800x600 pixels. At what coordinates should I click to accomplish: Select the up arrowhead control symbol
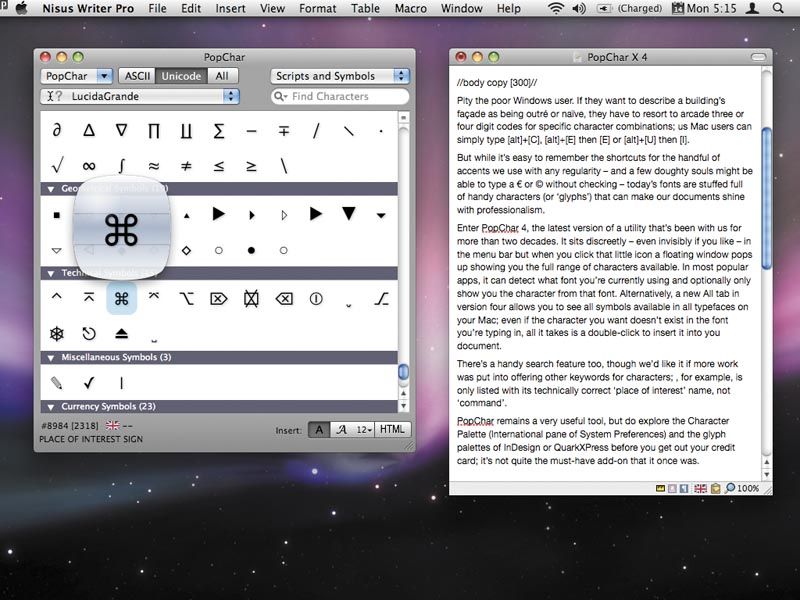57,296
